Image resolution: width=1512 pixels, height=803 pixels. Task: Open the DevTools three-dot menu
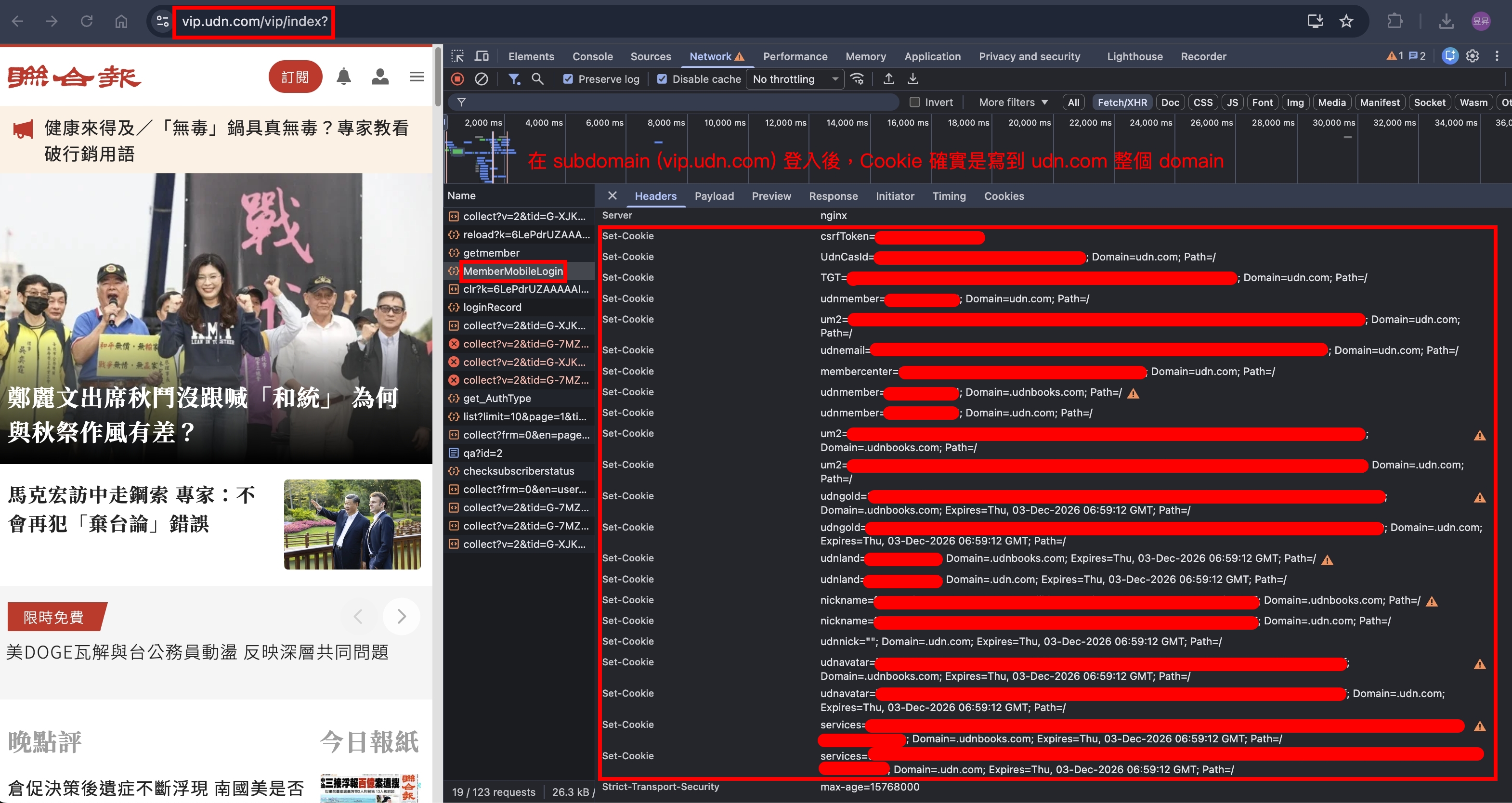(x=1498, y=56)
